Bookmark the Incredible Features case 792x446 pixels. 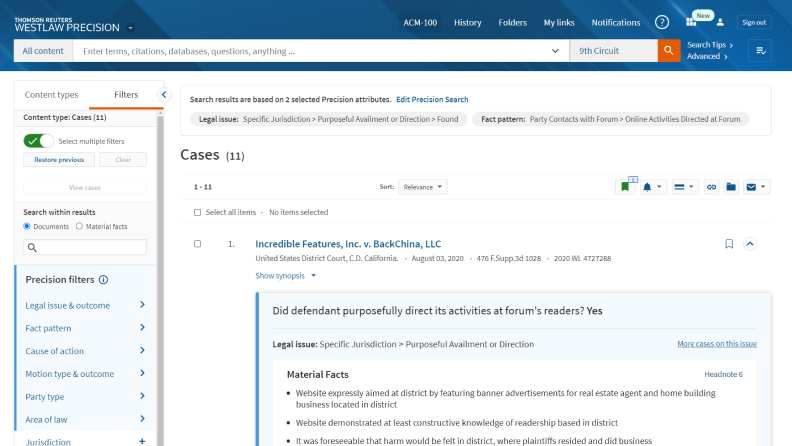(x=729, y=243)
